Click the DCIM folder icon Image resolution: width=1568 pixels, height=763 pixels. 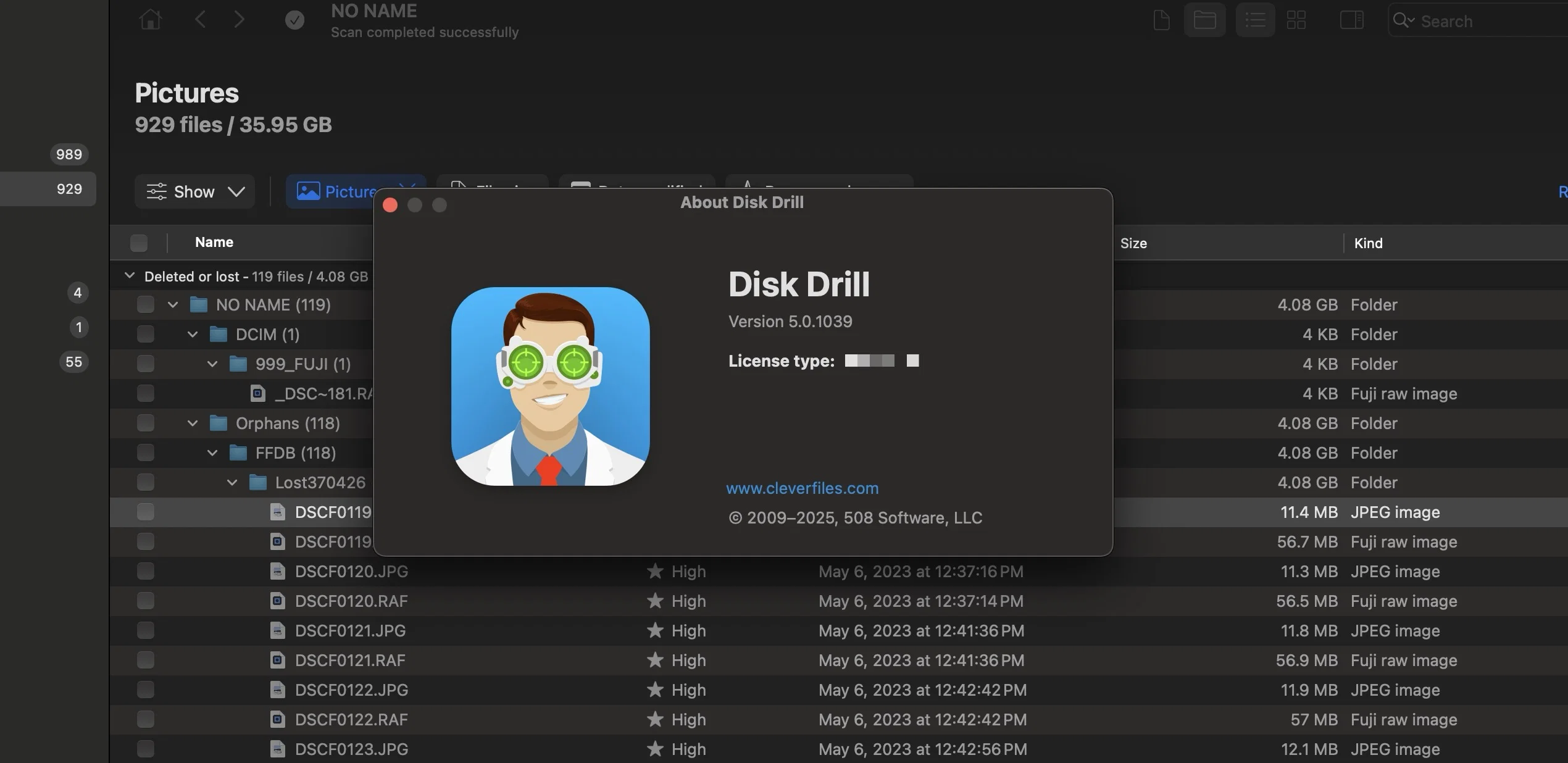coord(218,334)
